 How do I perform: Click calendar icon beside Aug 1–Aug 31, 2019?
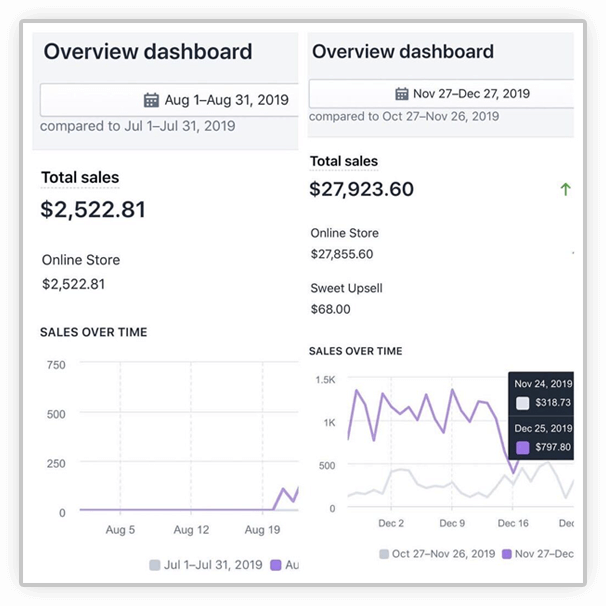(152, 100)
